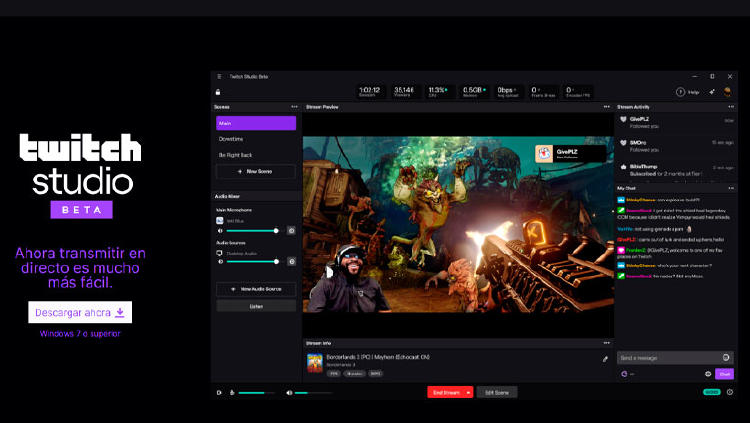
Task: Click the Edit Scene button
Action: coord(496,392)
